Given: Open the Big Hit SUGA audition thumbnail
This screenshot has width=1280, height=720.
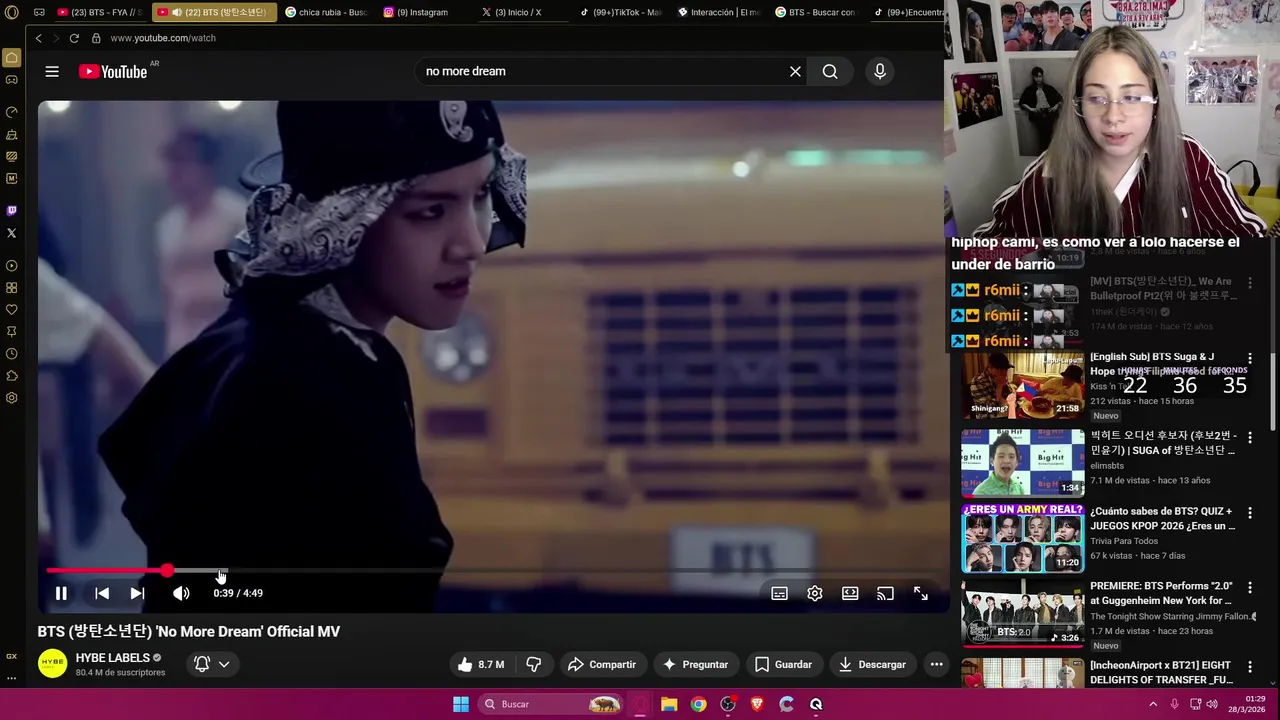Looking at the screenshot, I should [1022, 463].
